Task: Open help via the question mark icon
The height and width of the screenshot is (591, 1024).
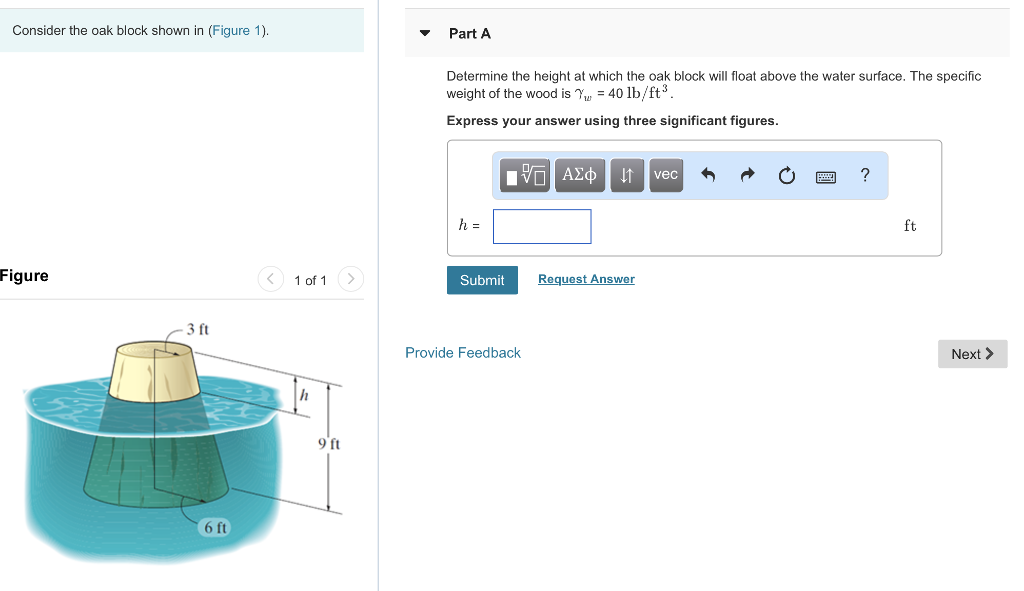Action: (864, 175)
